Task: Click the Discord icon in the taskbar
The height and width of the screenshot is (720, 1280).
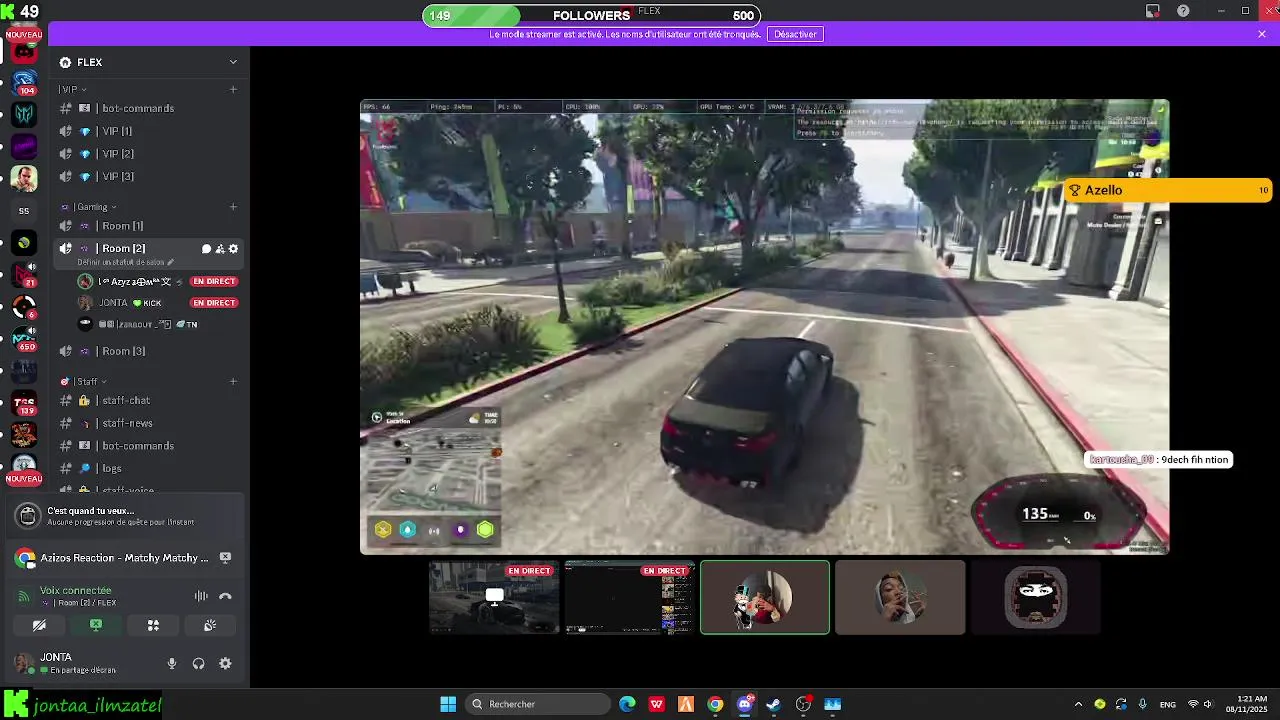Action: (x=744, y=704)
